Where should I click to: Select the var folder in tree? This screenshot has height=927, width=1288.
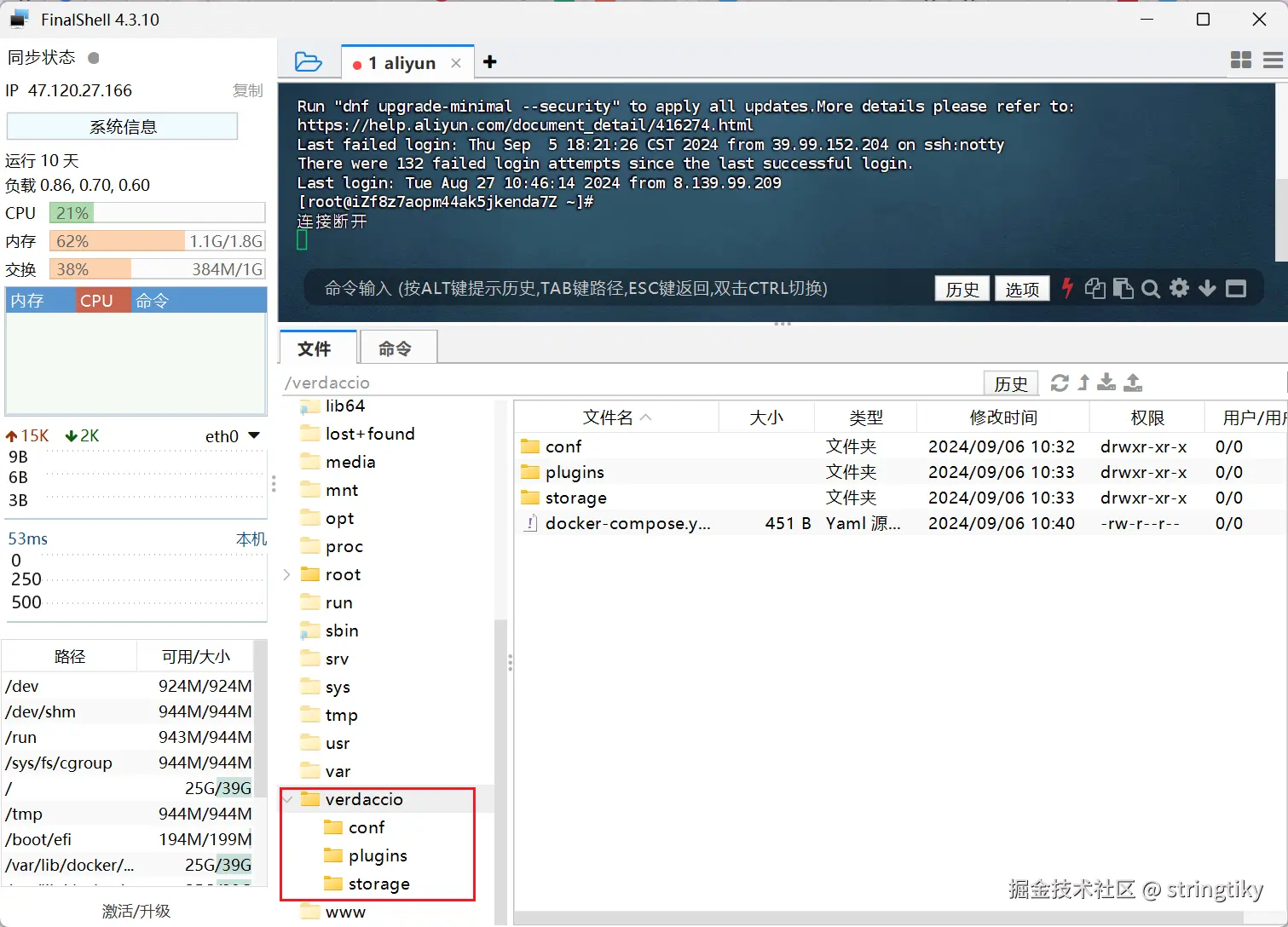[338, 771]
